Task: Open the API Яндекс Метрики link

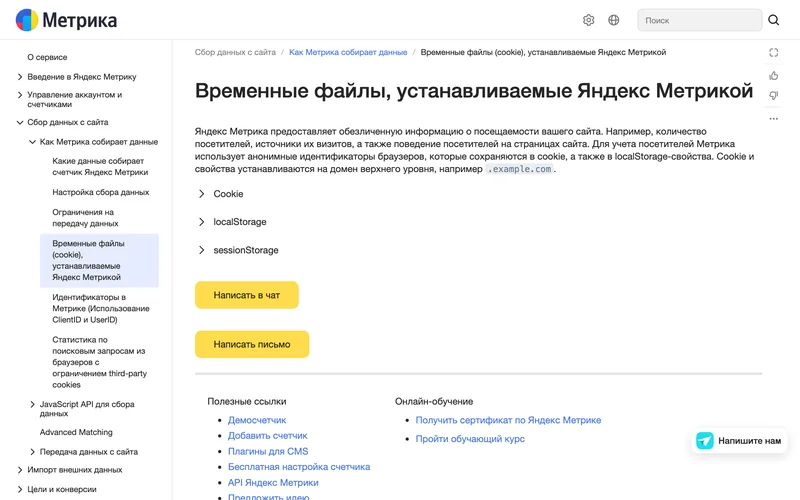Action: coord(273,483)
